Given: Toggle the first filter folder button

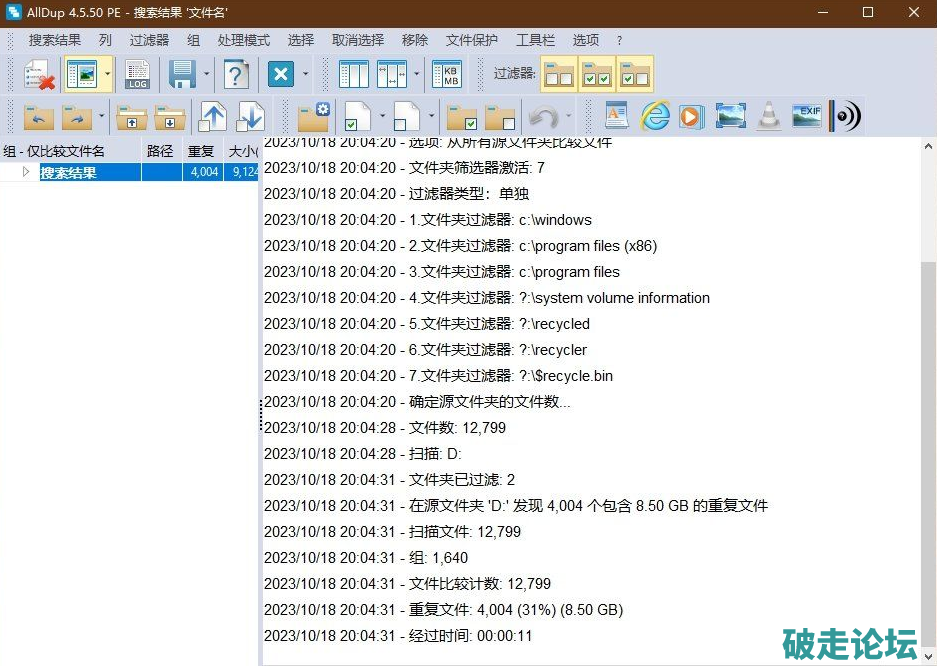Looking at the screenshot, I should pyautogui.click(x=559, y=75).
